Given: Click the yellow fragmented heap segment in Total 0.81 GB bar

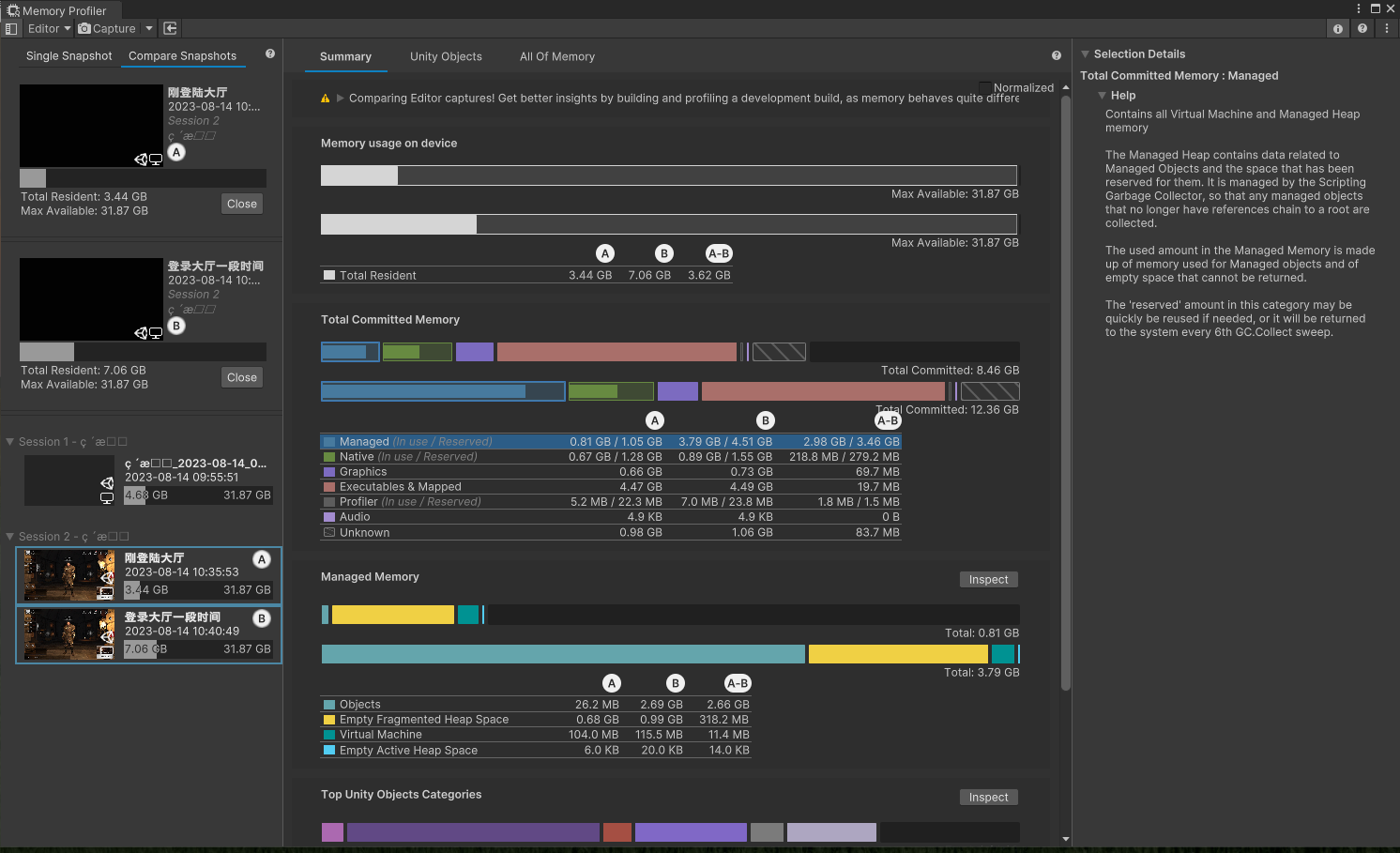Looking at the screenshot, I should 393,615.
